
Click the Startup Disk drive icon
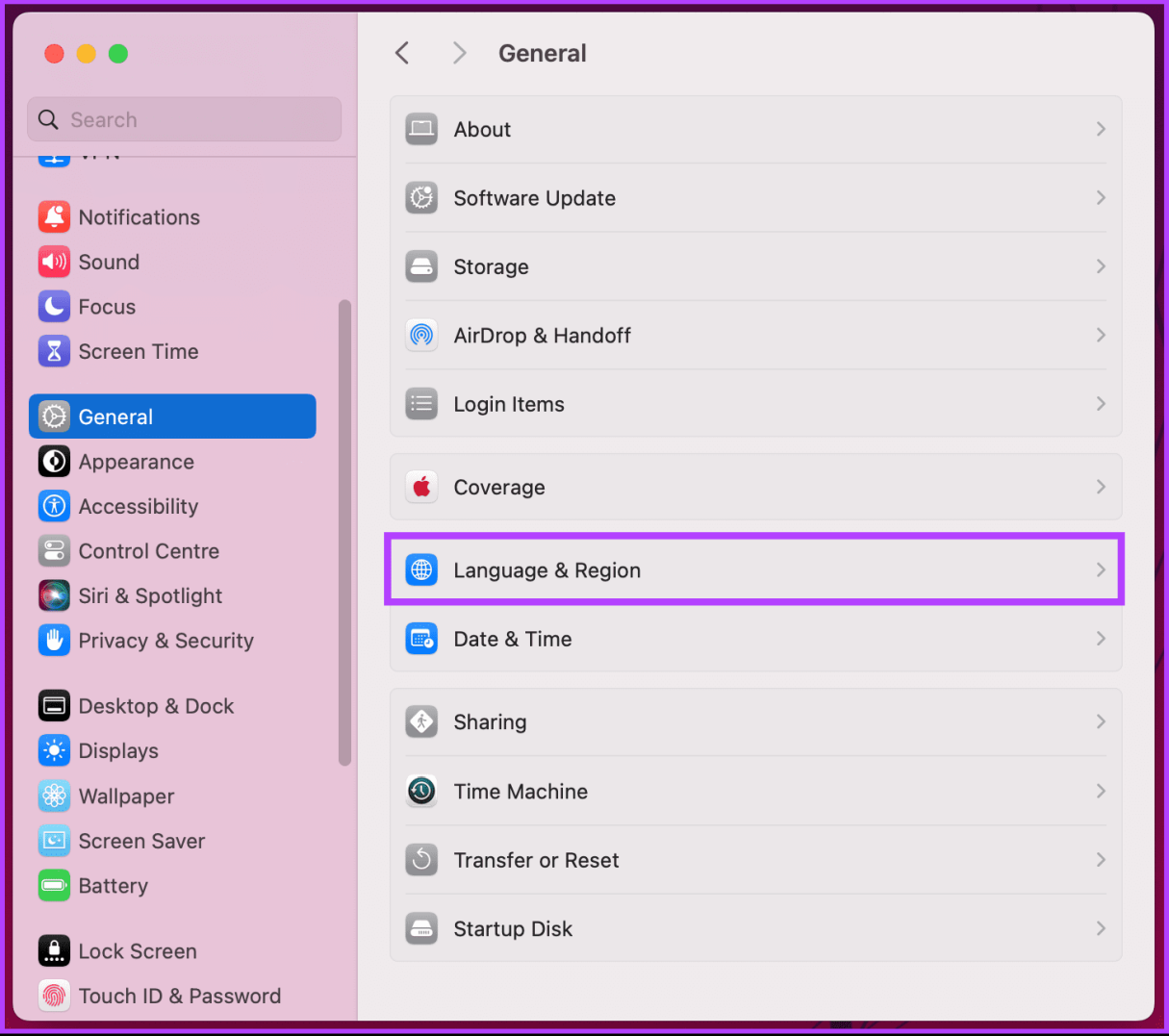(421, 928)
